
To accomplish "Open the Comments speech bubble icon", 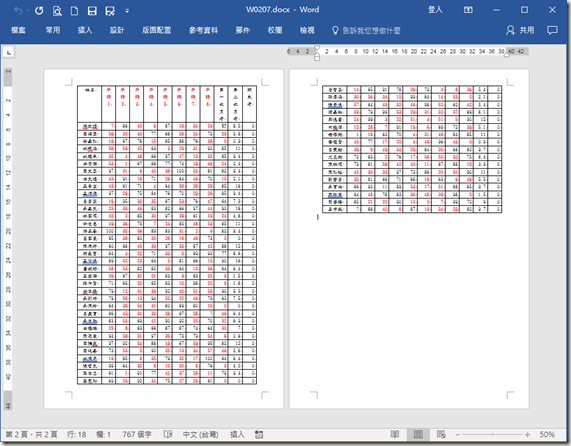I will coord(552,30).
